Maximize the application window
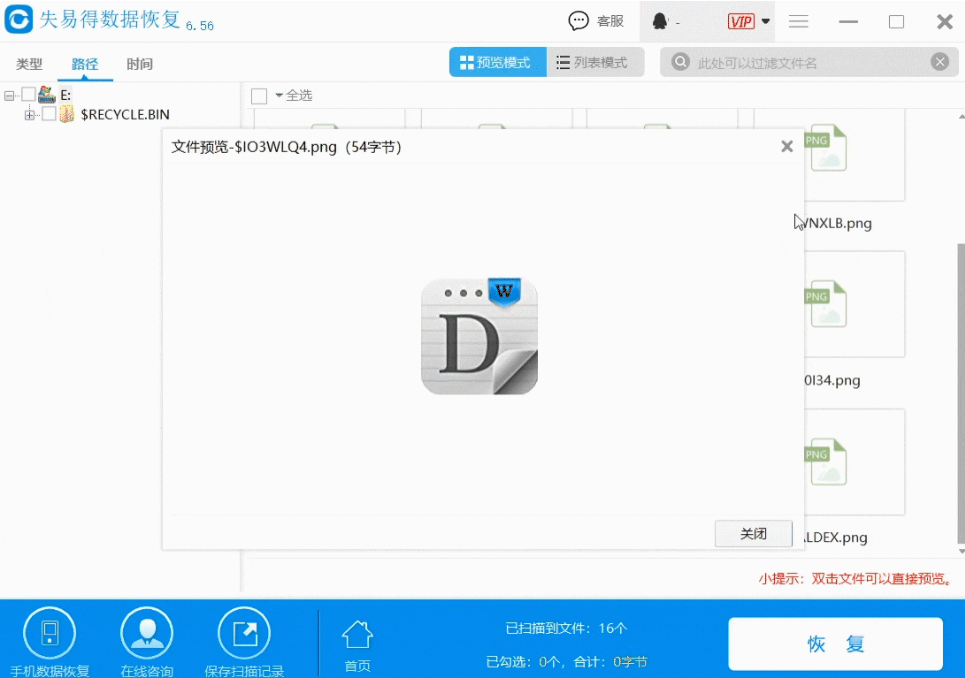965x678 pixels. click(x=897, y=22)
